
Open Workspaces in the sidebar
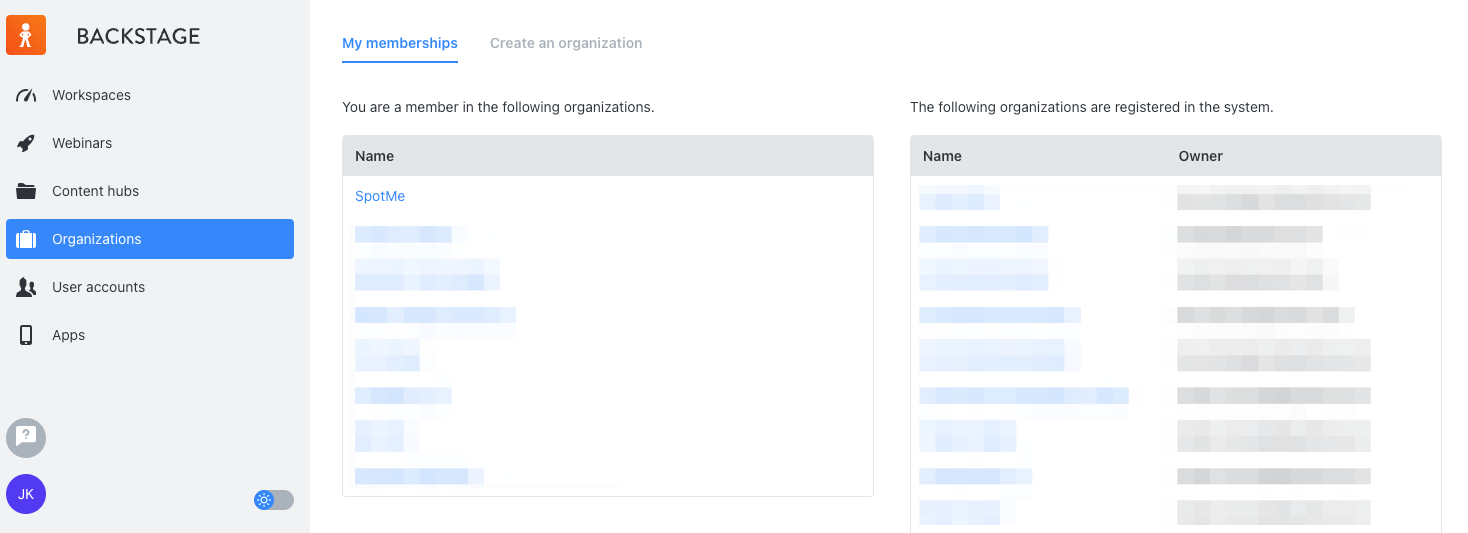(x=150, y=95)
